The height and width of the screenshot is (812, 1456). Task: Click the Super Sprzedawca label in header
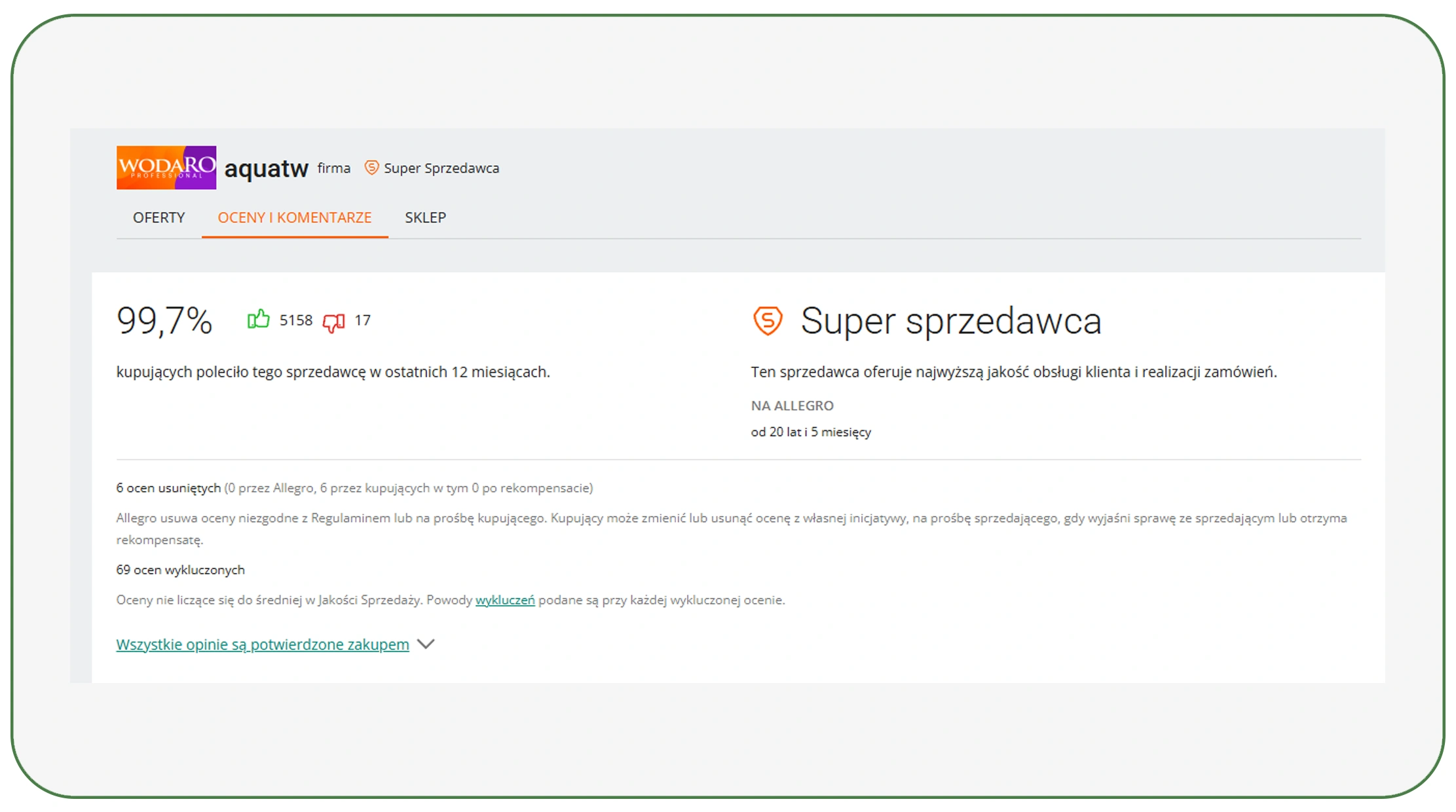coord(441,168)
